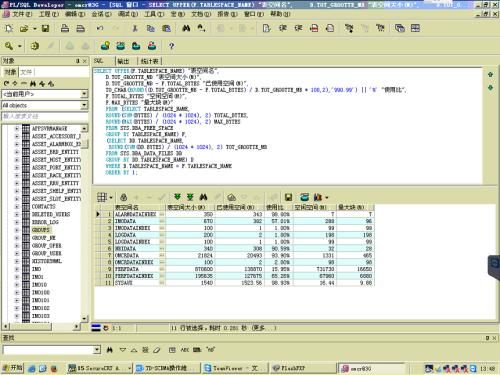Click the 使用比 column header
The image size is (500, 375).
coord(278,207)
